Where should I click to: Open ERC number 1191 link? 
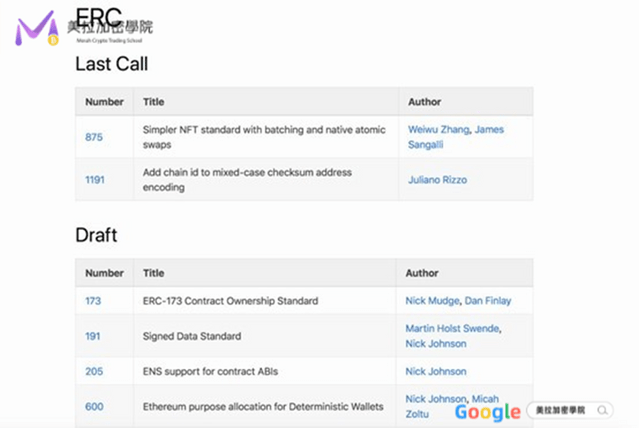[93, 180]
